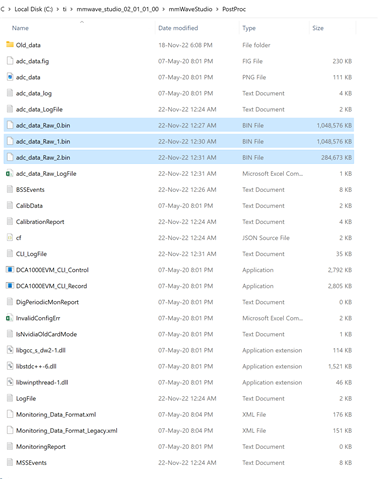
Task: Open the Old_data folder icon
Action: pyautogui.click(x=10, y=44)
